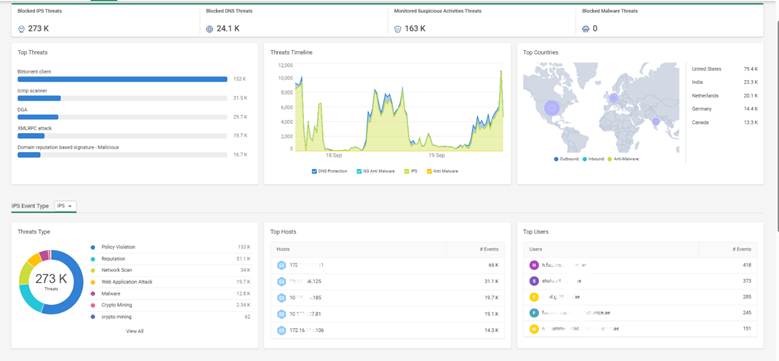Click the Bittorrent client threat bar

[x=122, y=79]
